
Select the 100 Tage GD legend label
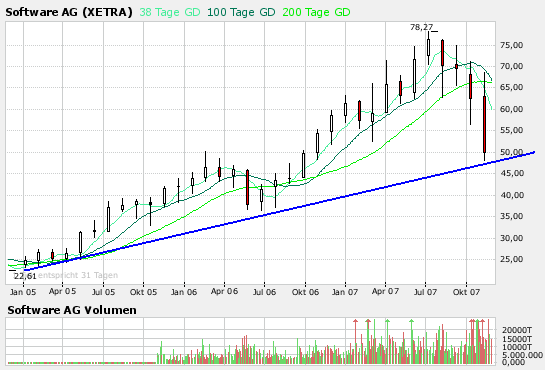click(241, 12)
